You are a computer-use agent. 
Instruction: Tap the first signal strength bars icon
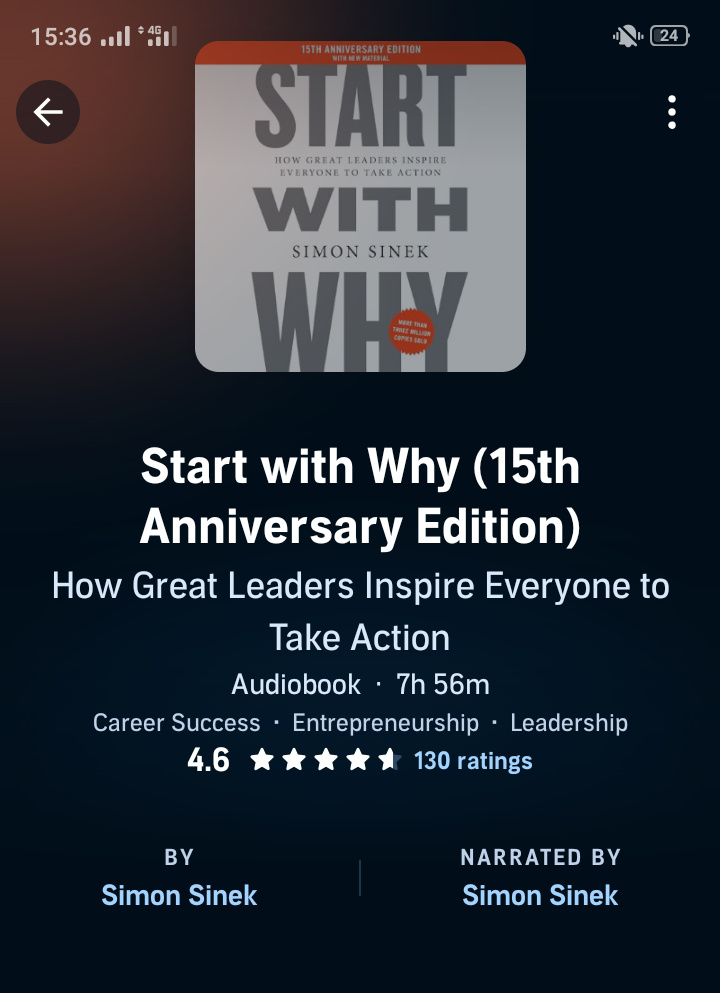coord(115,36)
